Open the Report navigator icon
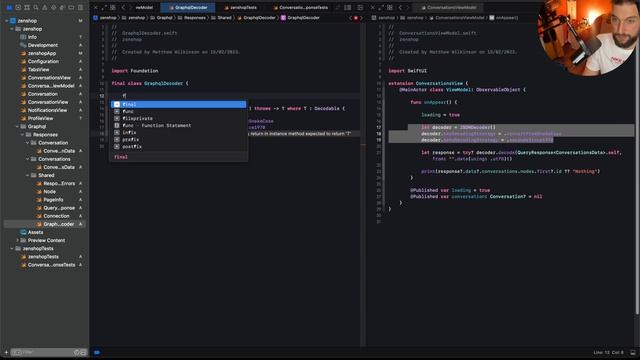This screenshot has height=360, width=640. tap(80, 7)
